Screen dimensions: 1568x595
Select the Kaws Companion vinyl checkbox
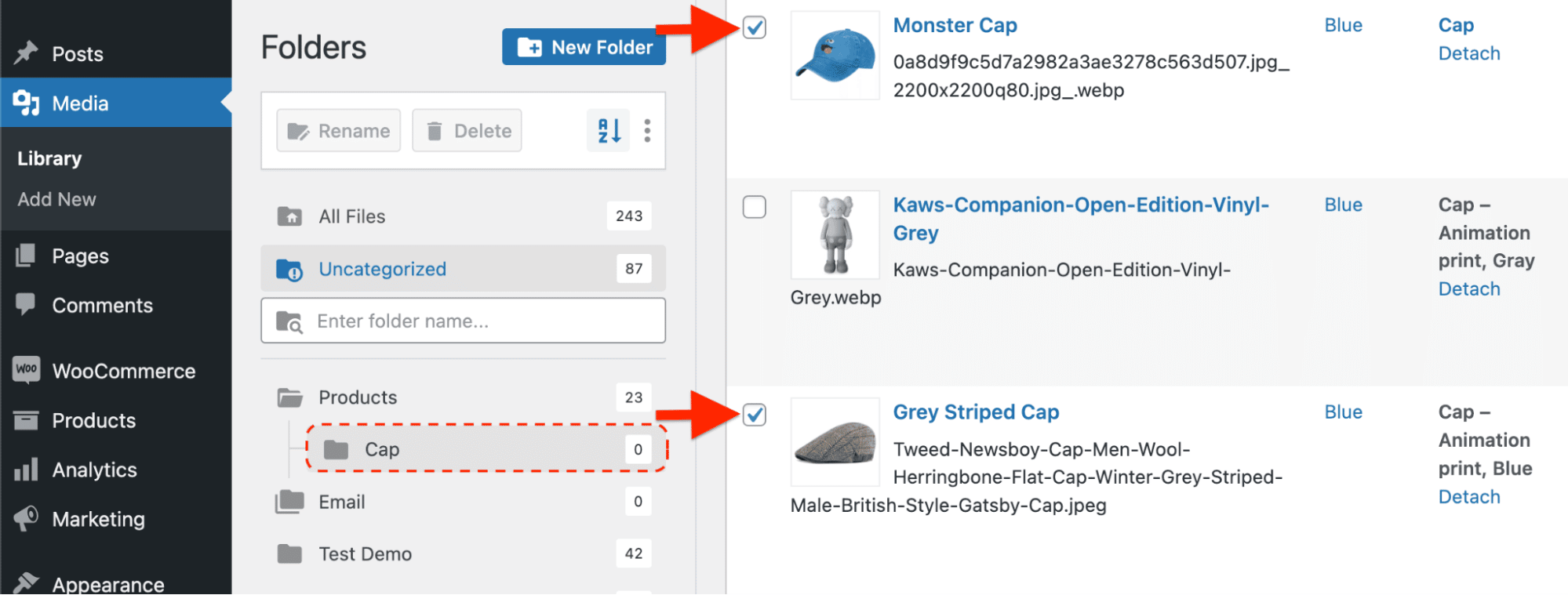(x=754, y=207)
